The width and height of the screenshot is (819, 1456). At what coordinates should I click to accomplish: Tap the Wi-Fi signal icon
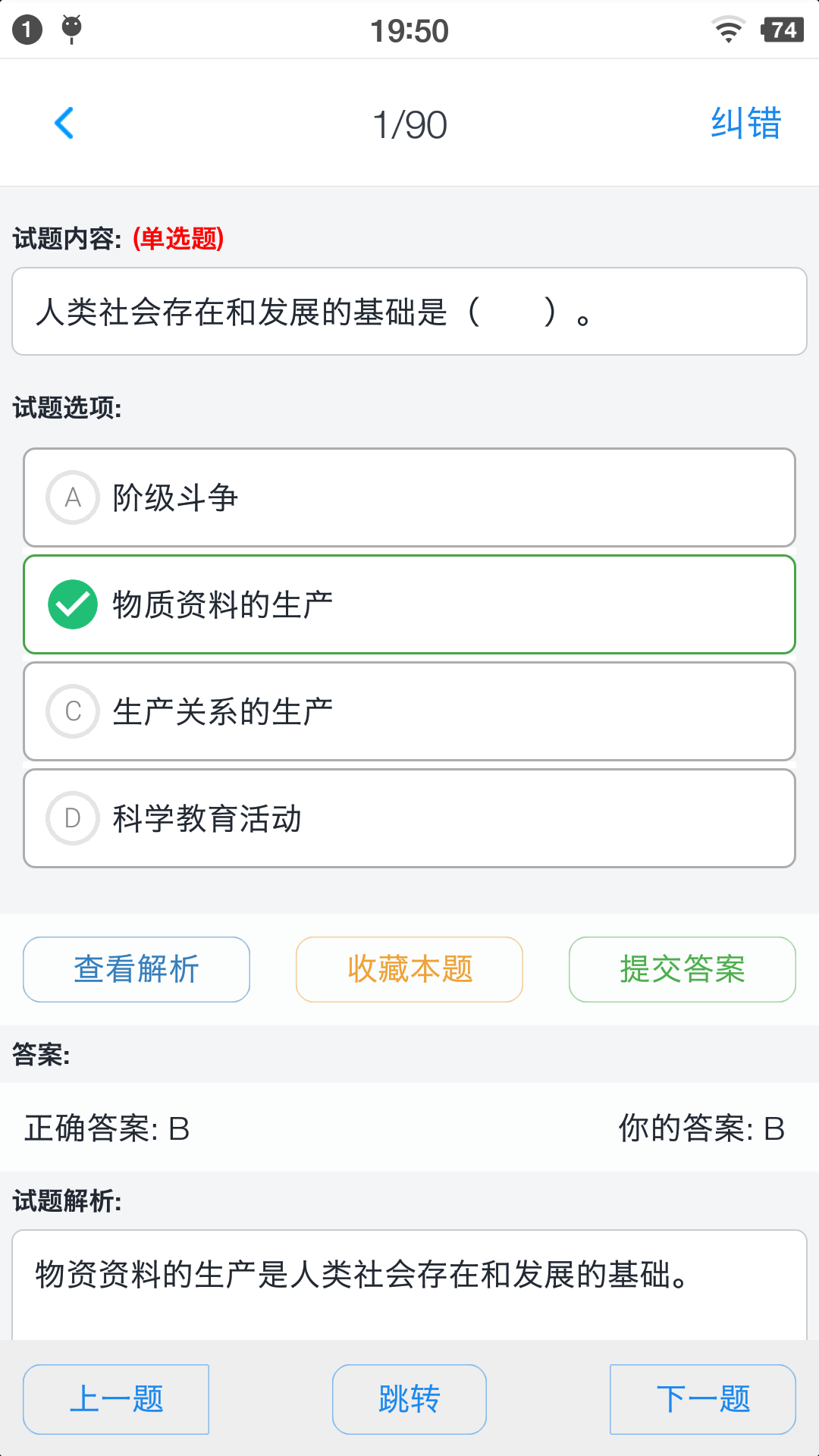click(x=728, y=30)
